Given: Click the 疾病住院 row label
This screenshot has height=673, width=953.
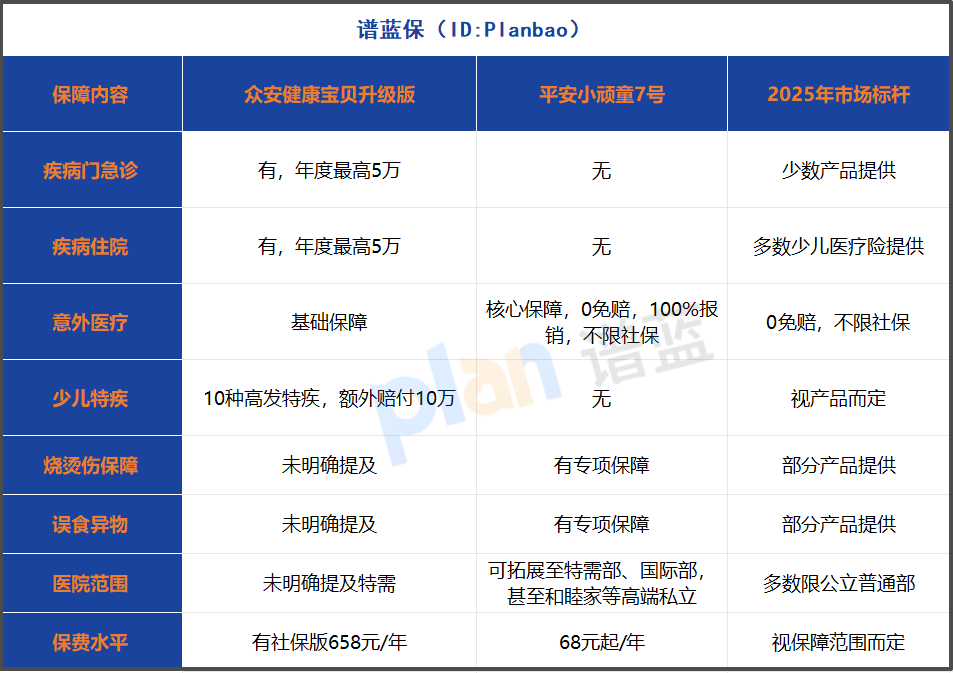Looking at the screenshot, I should [x=94, y=246].
